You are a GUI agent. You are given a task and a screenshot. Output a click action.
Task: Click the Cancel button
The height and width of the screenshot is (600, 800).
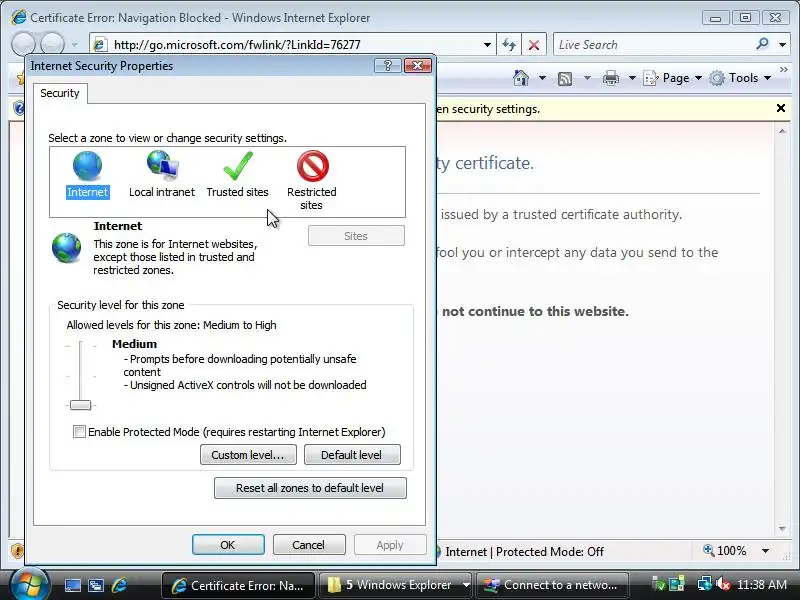click(x=309, y=545)
